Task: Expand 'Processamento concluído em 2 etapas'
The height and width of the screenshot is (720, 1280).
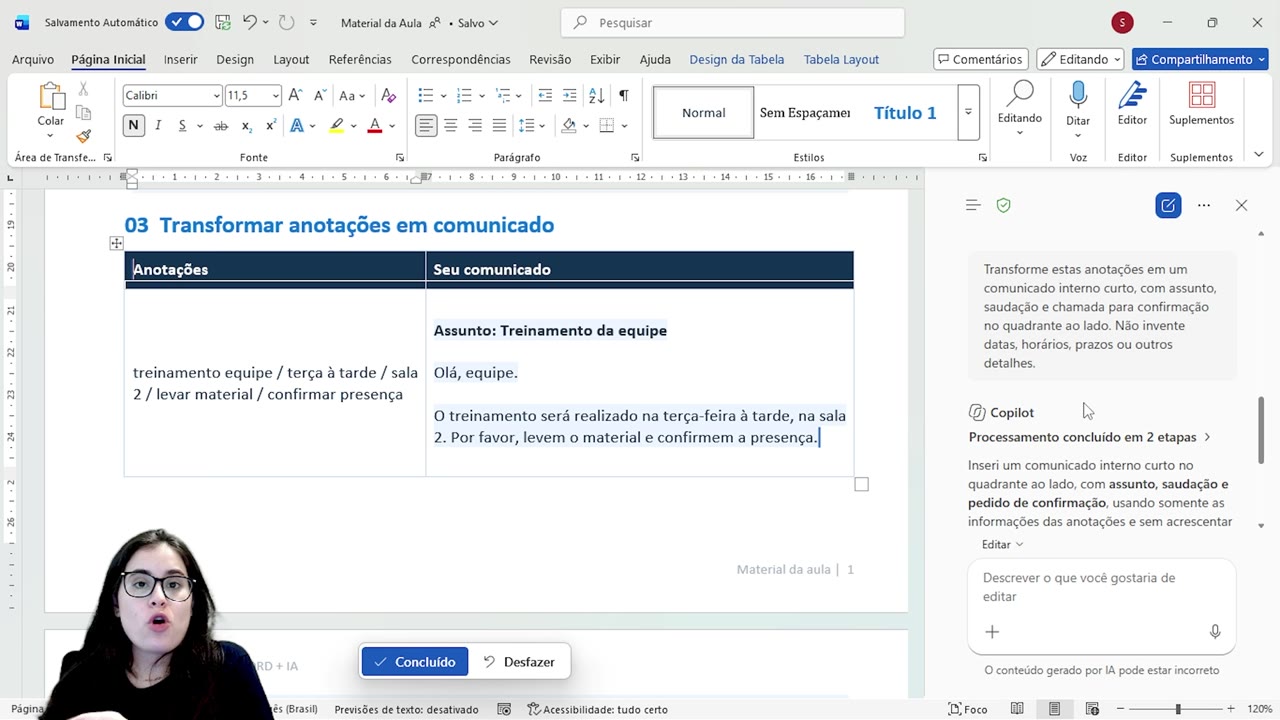Action: coord(1089,437)
